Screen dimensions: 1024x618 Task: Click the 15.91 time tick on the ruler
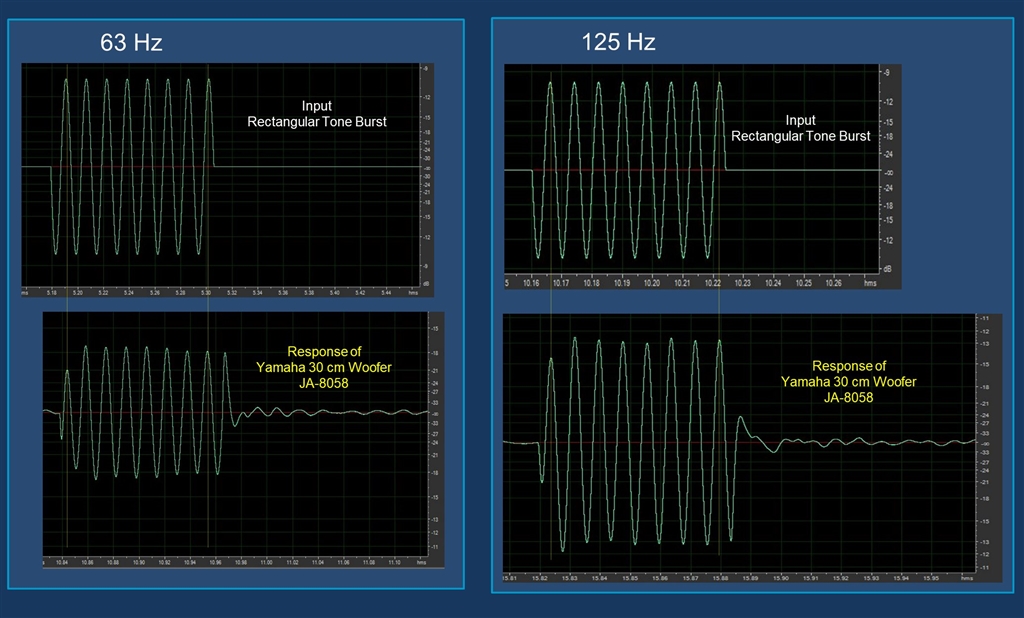810,578
